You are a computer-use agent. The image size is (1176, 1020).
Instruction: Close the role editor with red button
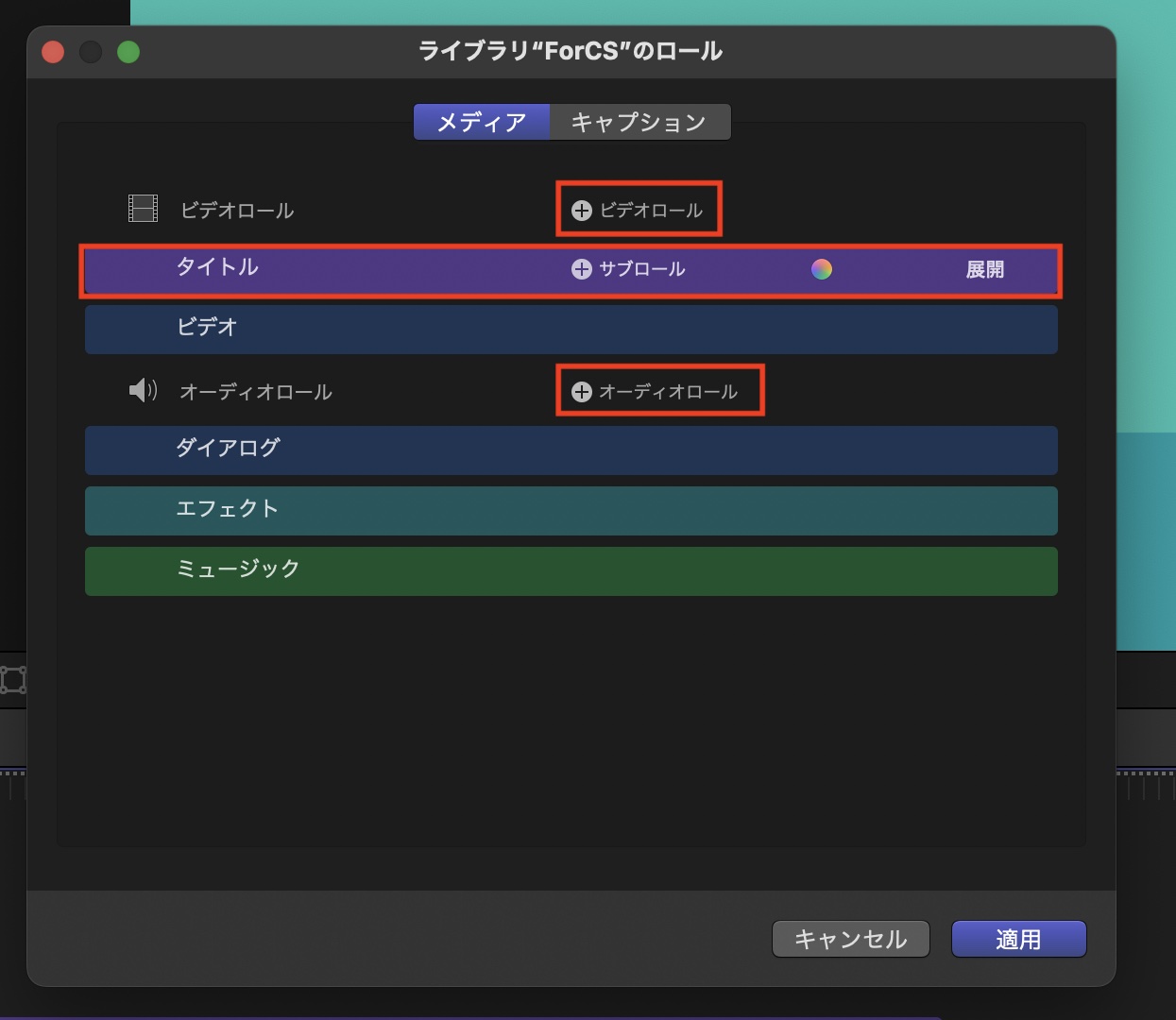tap(53, 52)
